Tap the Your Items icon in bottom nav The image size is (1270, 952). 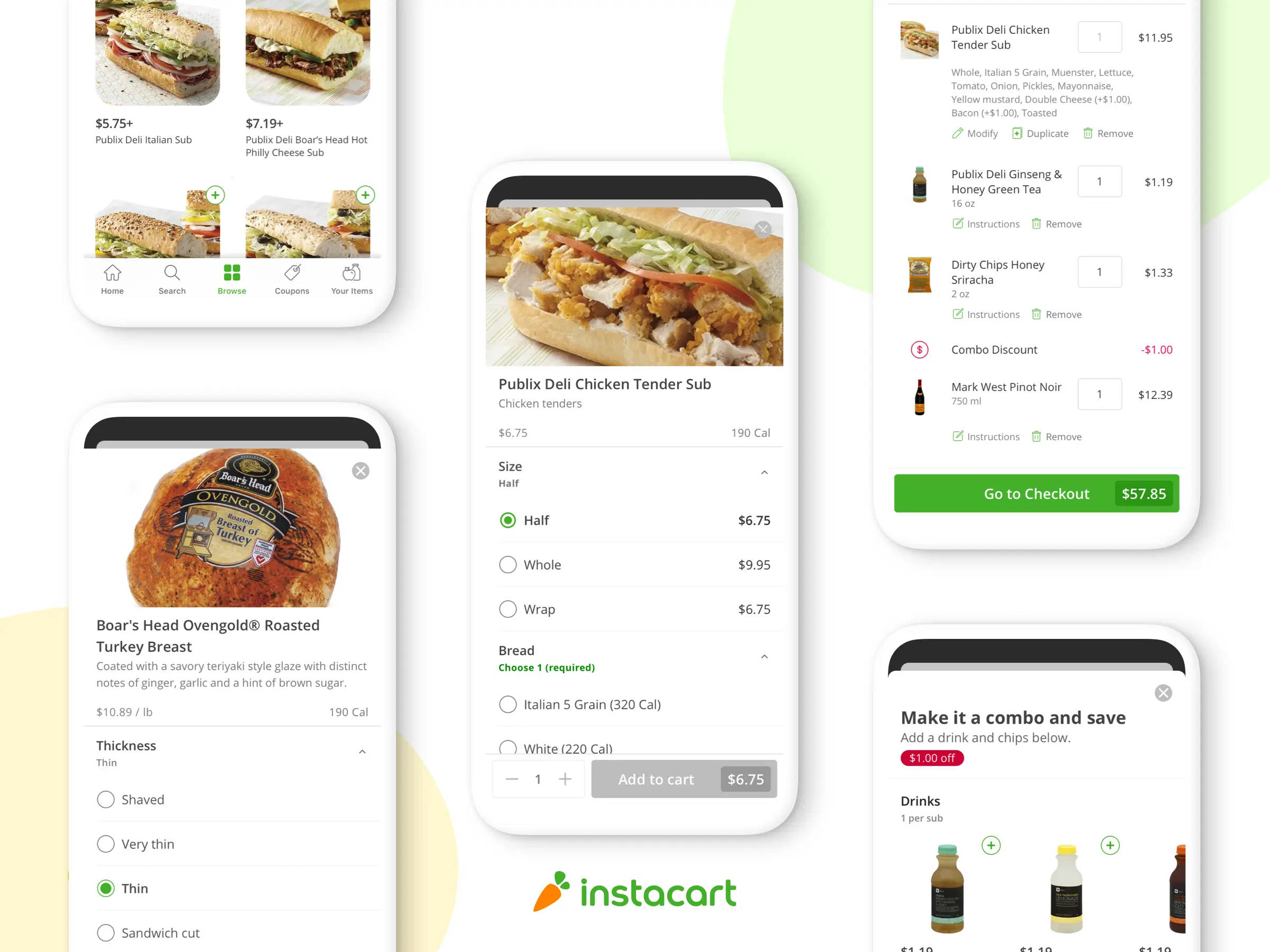[351, 278]
